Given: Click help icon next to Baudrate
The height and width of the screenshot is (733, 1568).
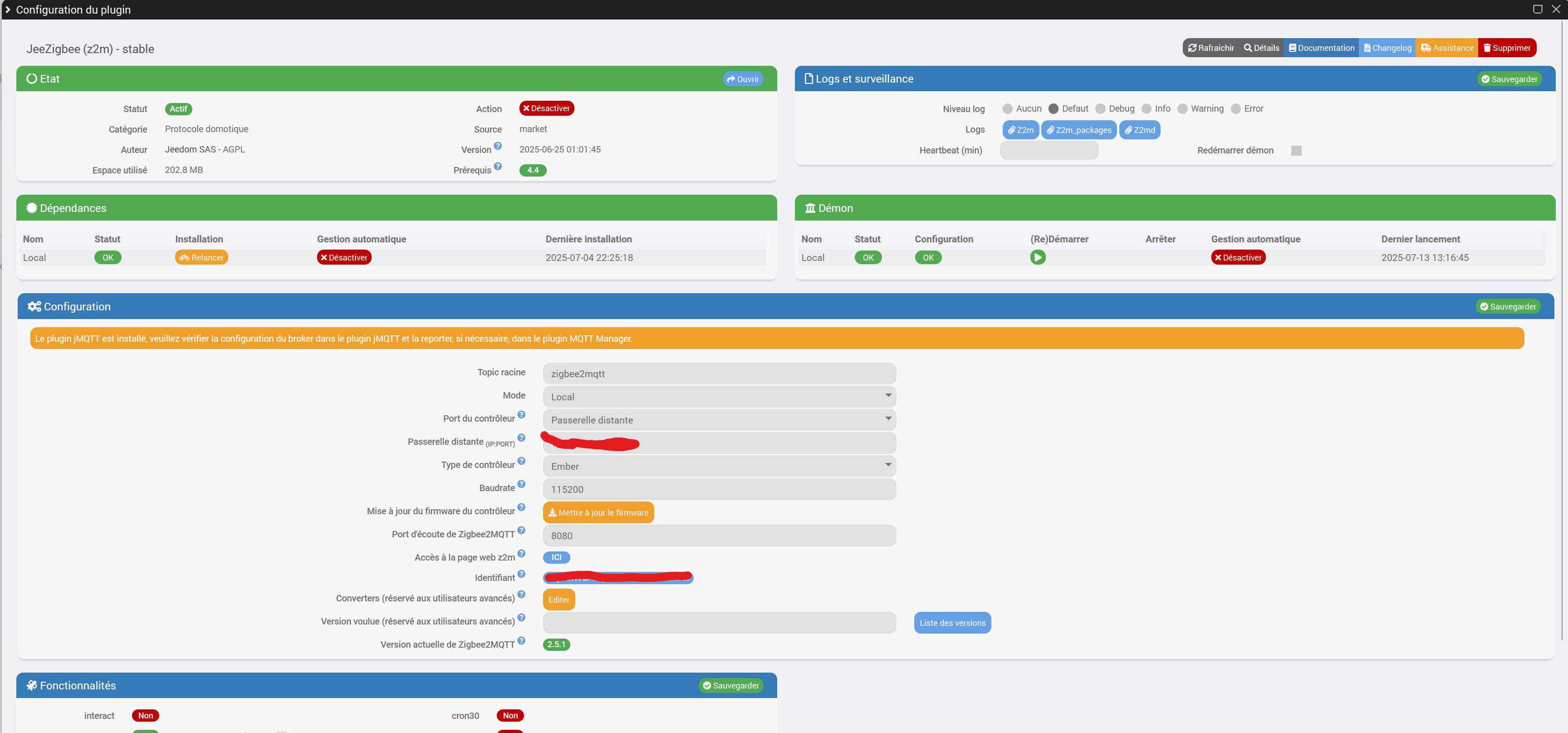Looking at the screenshot, I should coord(521,485).
